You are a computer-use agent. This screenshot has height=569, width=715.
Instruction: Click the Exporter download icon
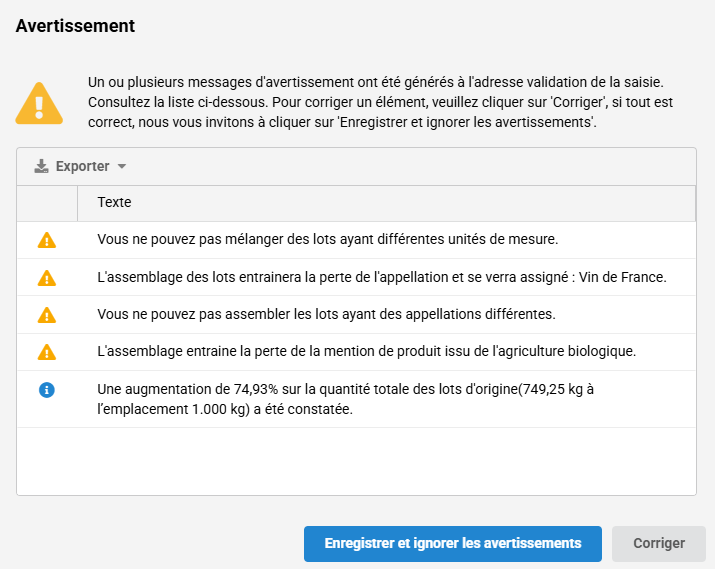(41, 167)
